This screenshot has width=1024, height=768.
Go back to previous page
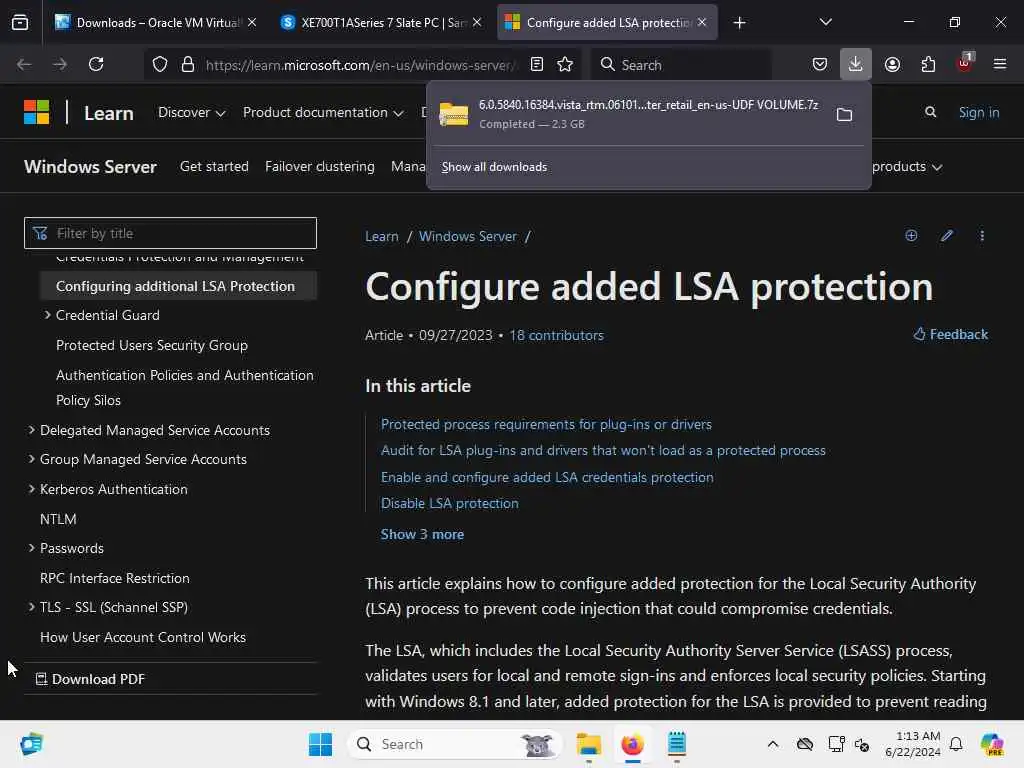tap(24, 64)
